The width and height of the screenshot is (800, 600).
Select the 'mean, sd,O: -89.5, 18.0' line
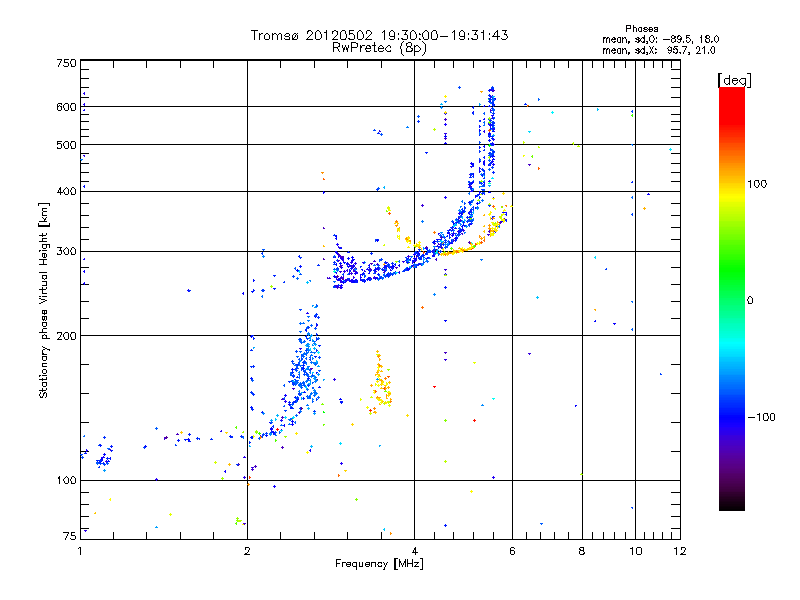click(x=661, y=39)
